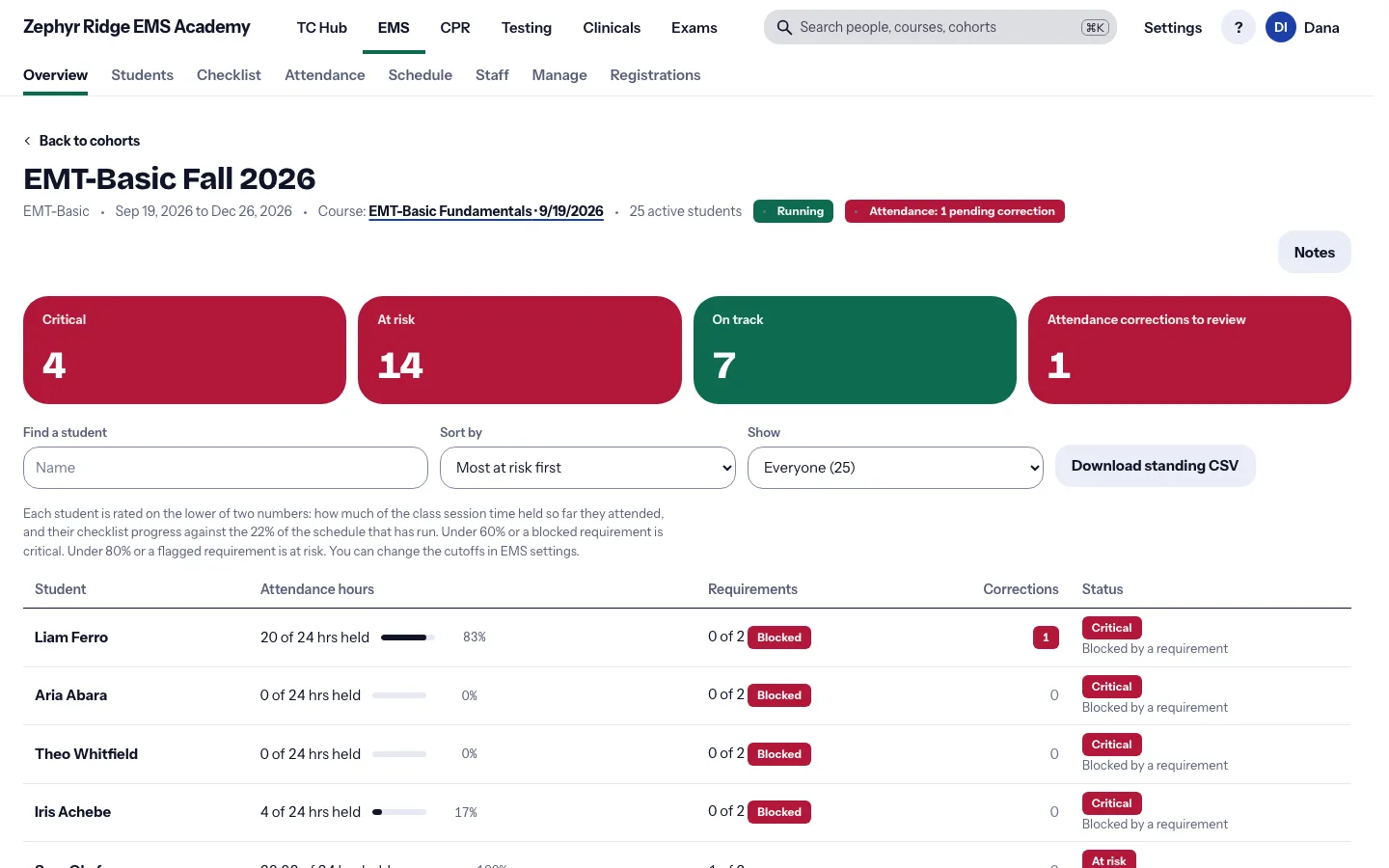The height and width of the screenshot is (868, 1389).
Task: Click Iris Achebe's attendance progress bar
Action: pos(399,812)
